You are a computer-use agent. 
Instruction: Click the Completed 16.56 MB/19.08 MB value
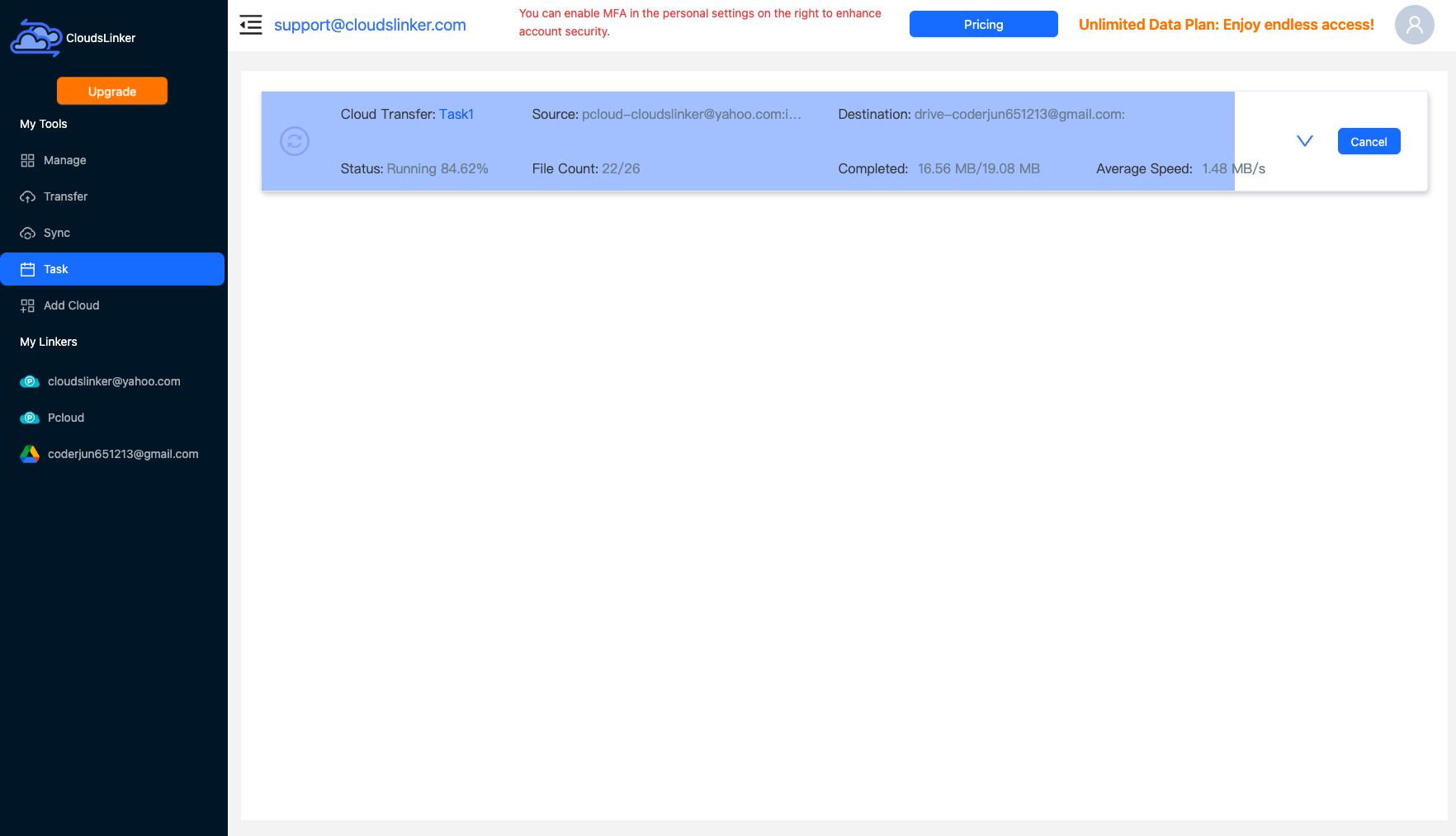tap(979, 168)
